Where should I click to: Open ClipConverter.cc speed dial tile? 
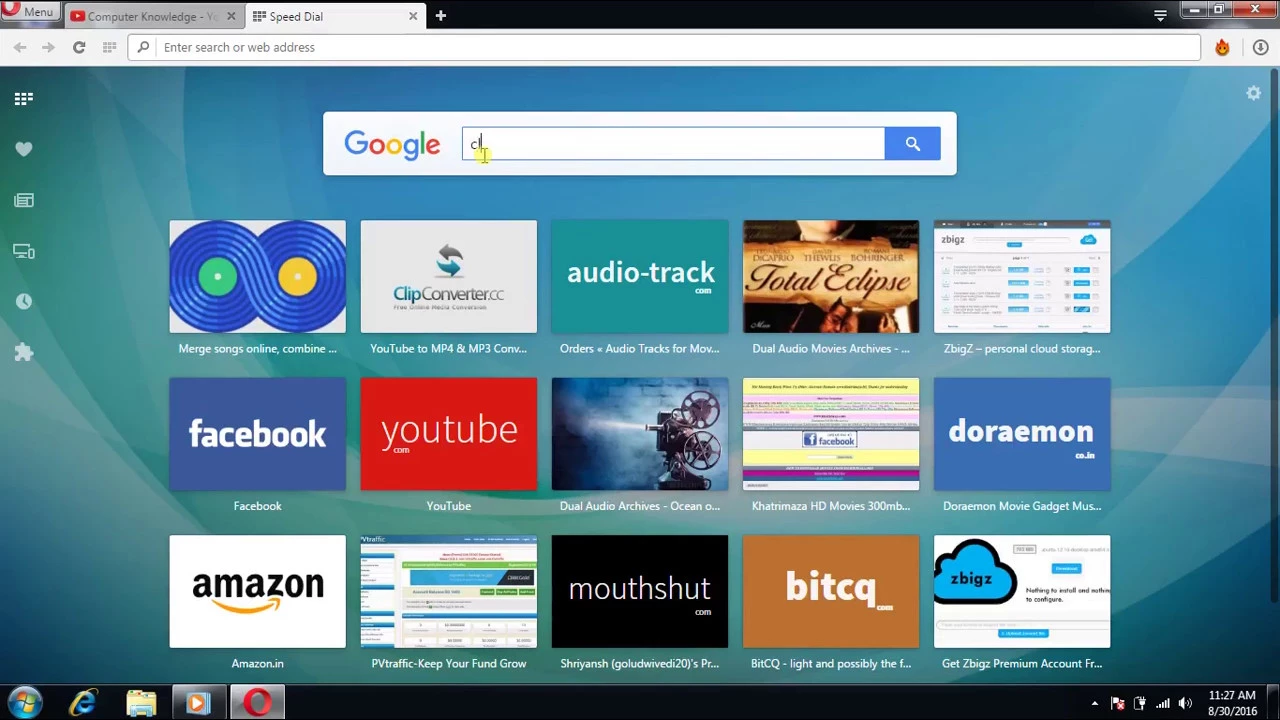[448, 277]
